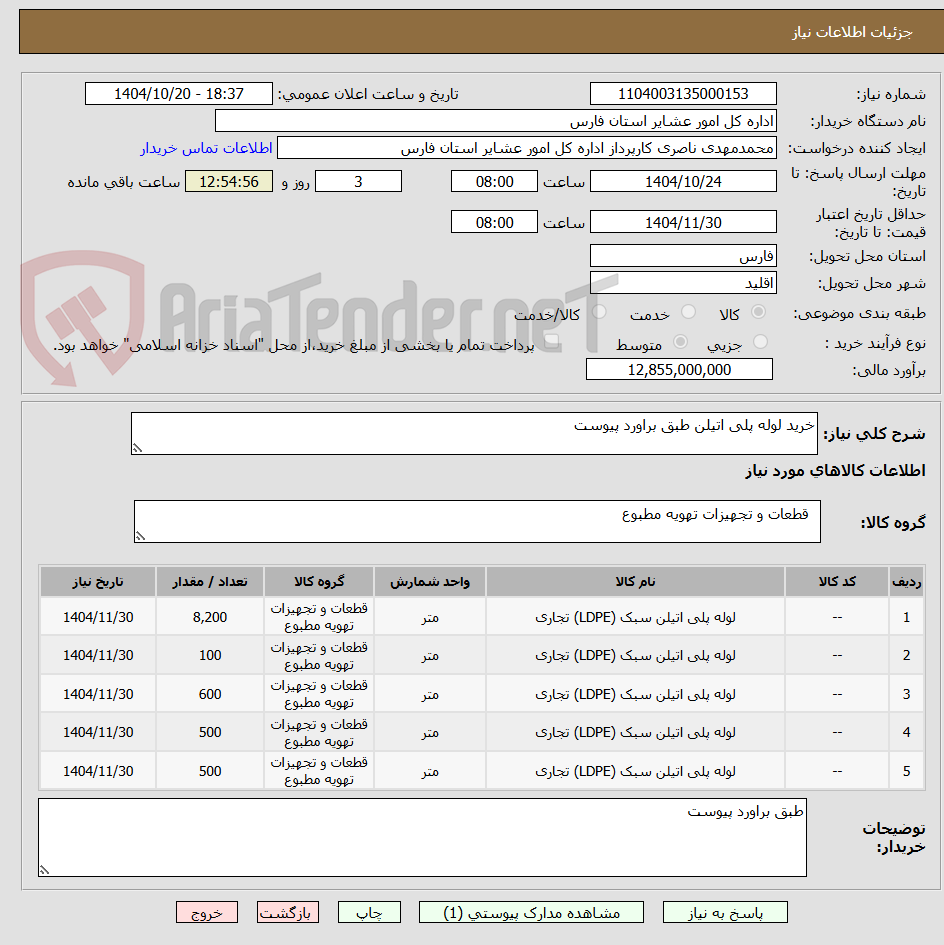
Task: Click resize handle of توضیحات خریدار box
Action: (x=44, y=870)
